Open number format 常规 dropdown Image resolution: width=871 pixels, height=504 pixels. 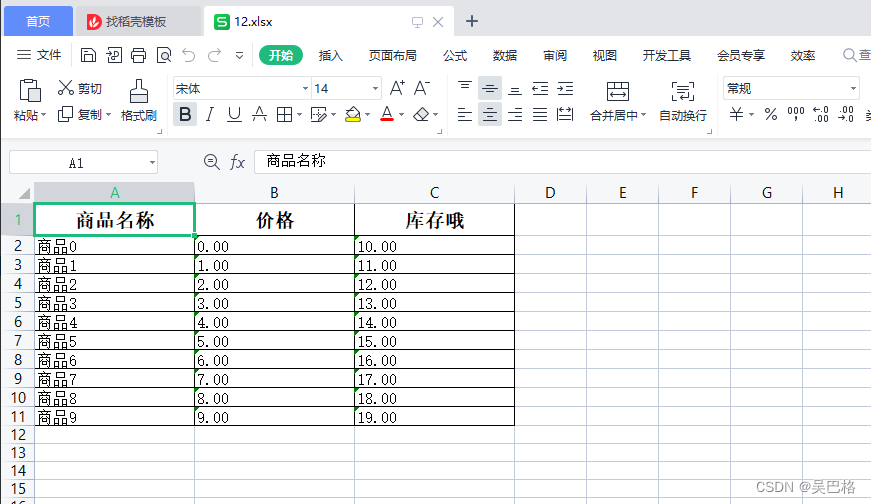[x=853, y=88]
